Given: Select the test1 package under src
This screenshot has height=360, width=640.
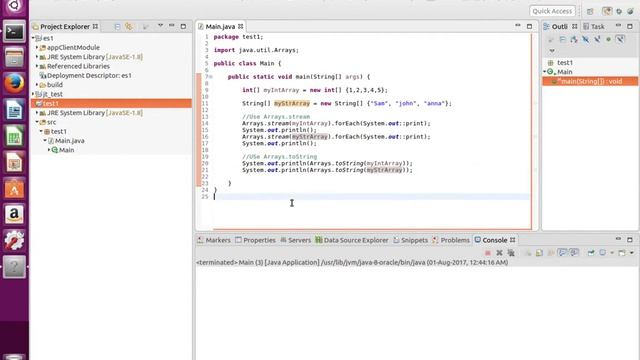Looking at the screenshot, I should coord(55,131).
